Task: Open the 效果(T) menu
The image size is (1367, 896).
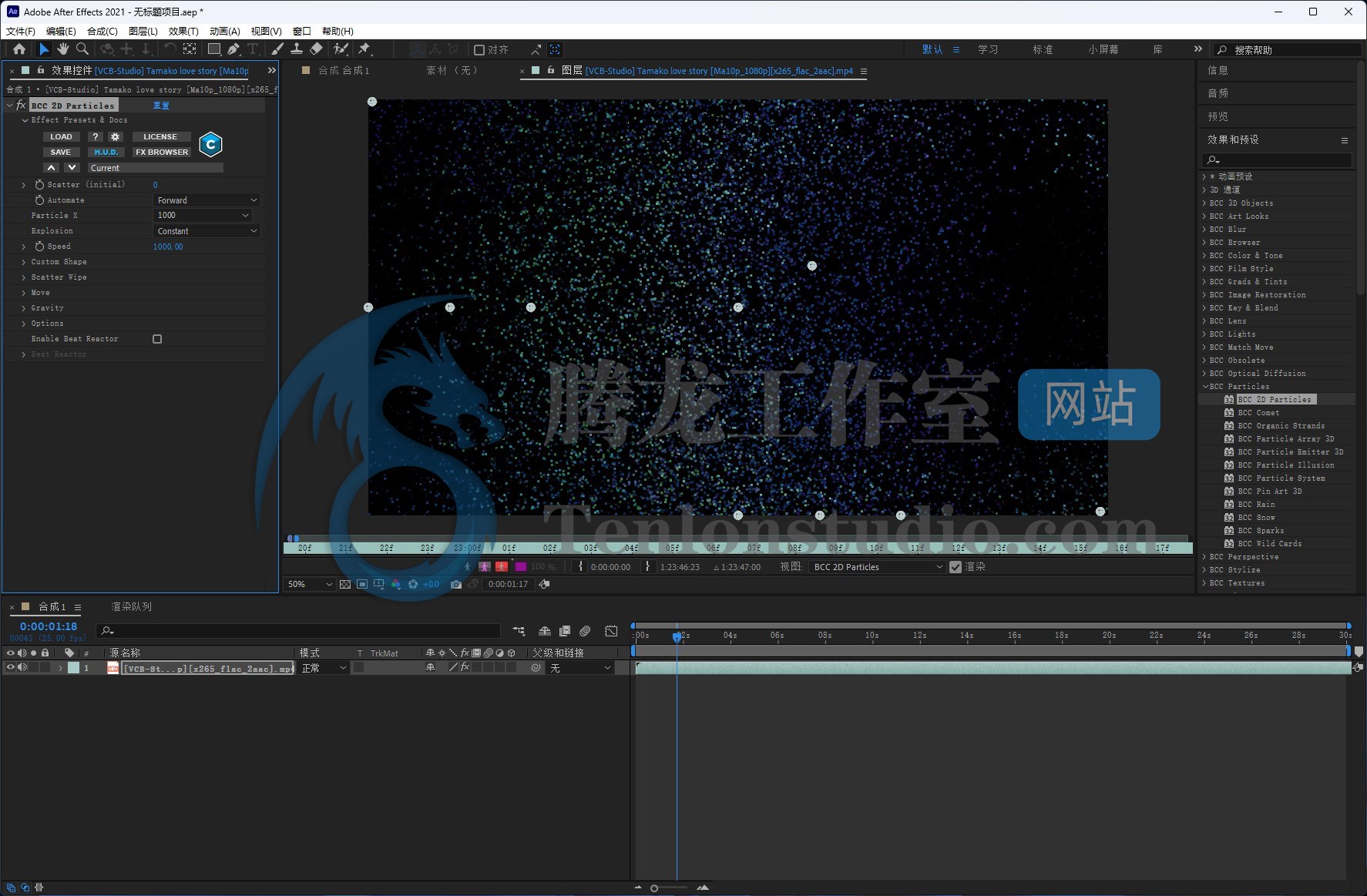Action: (183, 32)
